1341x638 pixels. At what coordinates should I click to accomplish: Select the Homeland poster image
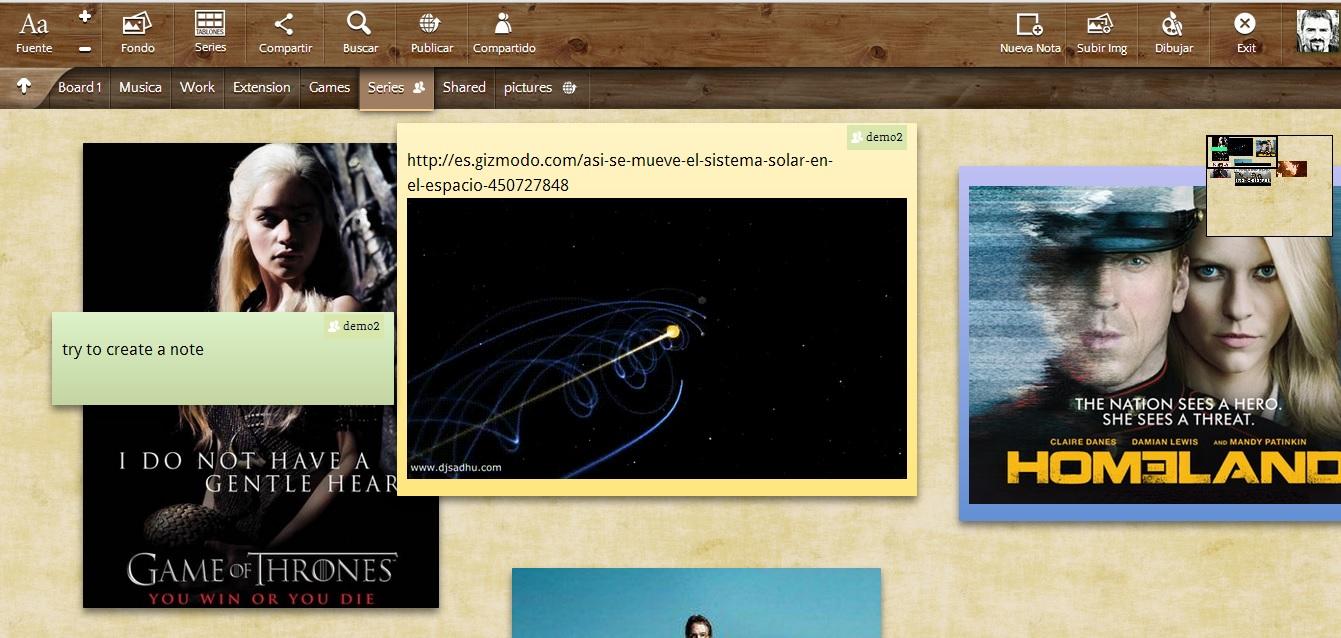1155,344
